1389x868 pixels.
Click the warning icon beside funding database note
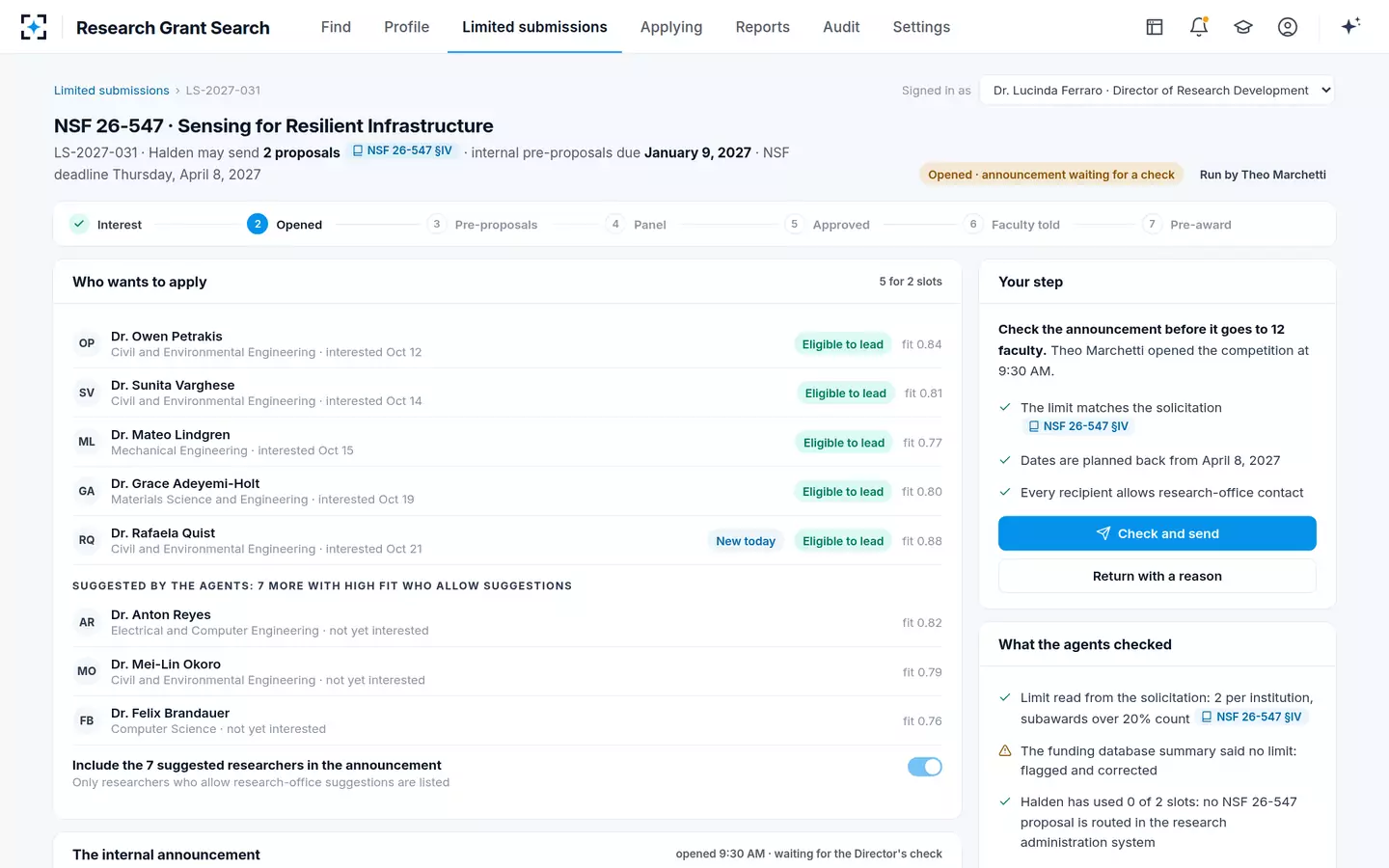[1005, 750]
